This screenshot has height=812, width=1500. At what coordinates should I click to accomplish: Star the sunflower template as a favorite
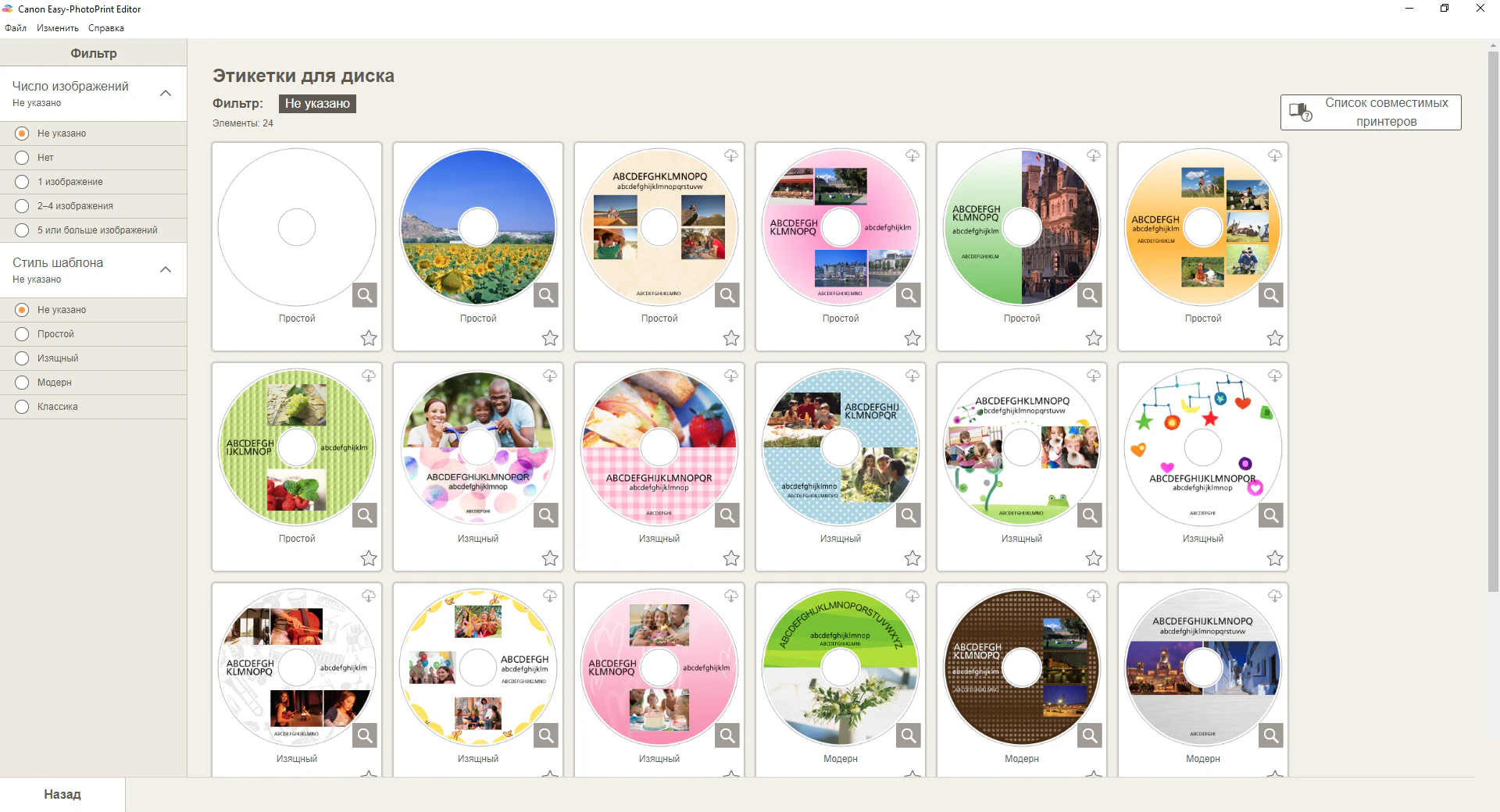point(549,339)
